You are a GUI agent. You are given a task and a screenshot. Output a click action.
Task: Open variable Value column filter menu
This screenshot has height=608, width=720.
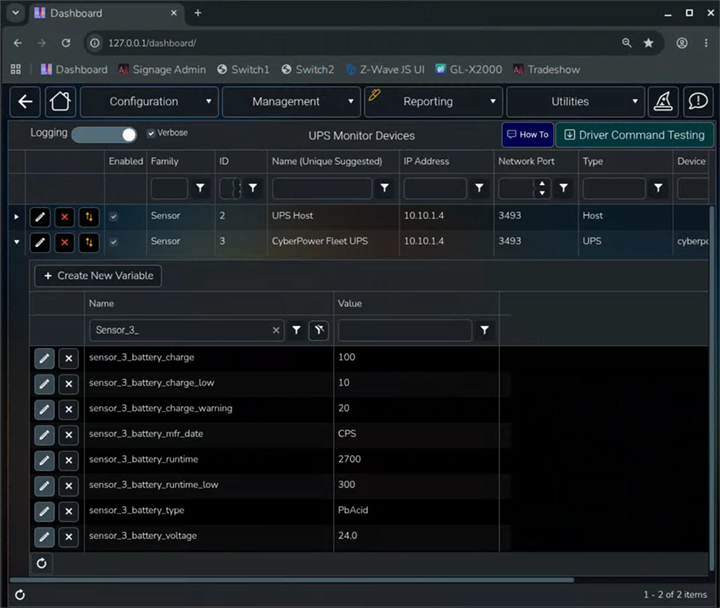[x=484, y=330]
